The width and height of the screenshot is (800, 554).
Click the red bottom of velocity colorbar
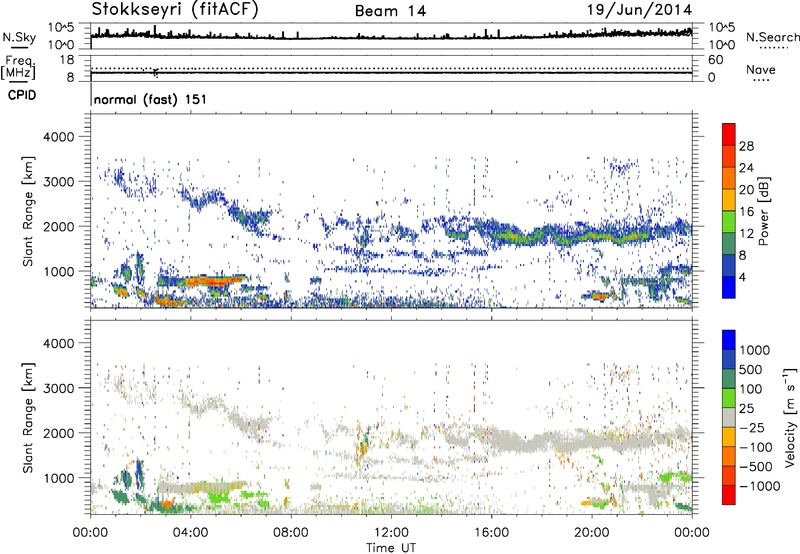pos(729,495)
